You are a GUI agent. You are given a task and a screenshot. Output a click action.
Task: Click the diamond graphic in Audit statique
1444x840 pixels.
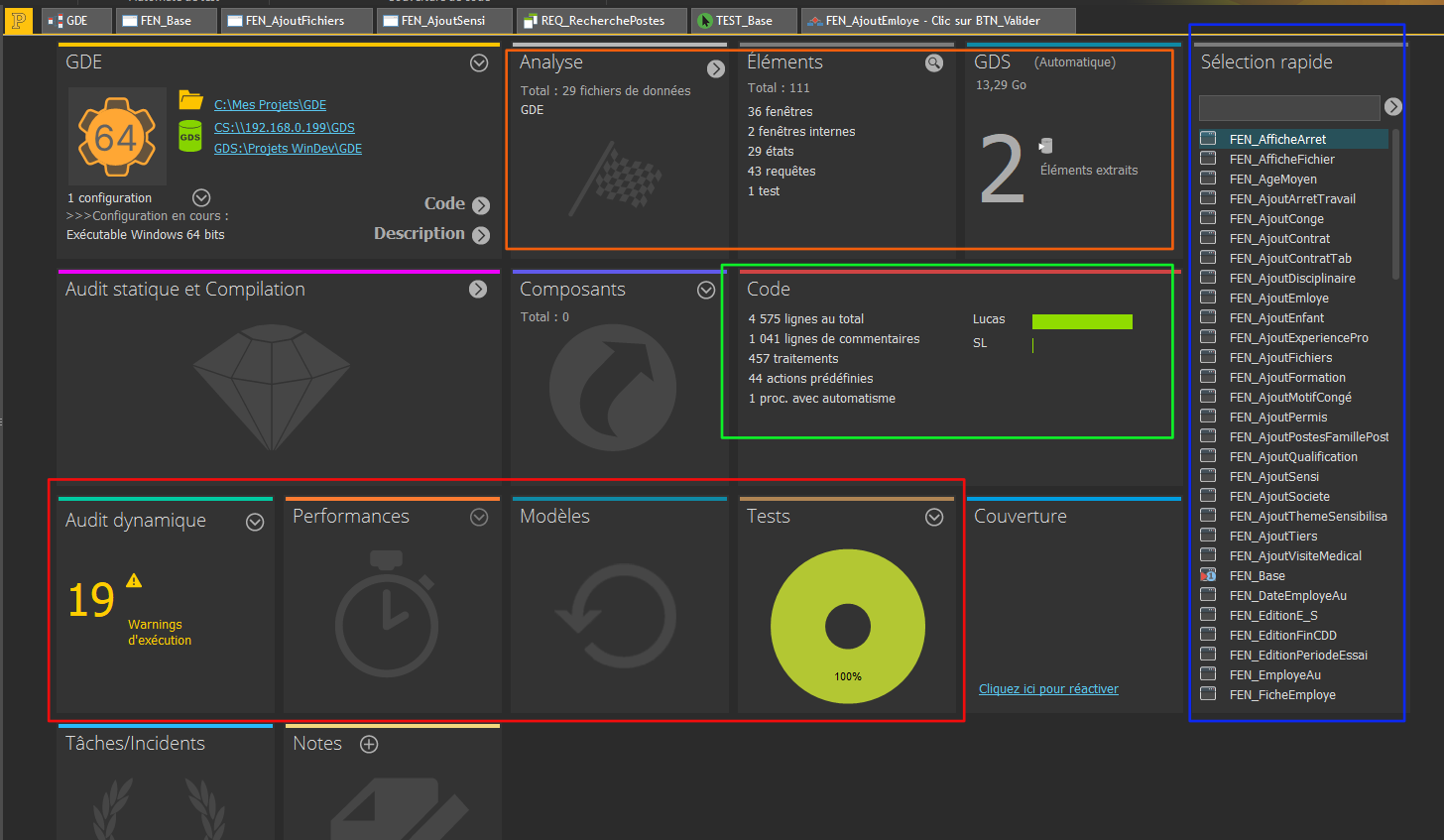tap(271, 387)
